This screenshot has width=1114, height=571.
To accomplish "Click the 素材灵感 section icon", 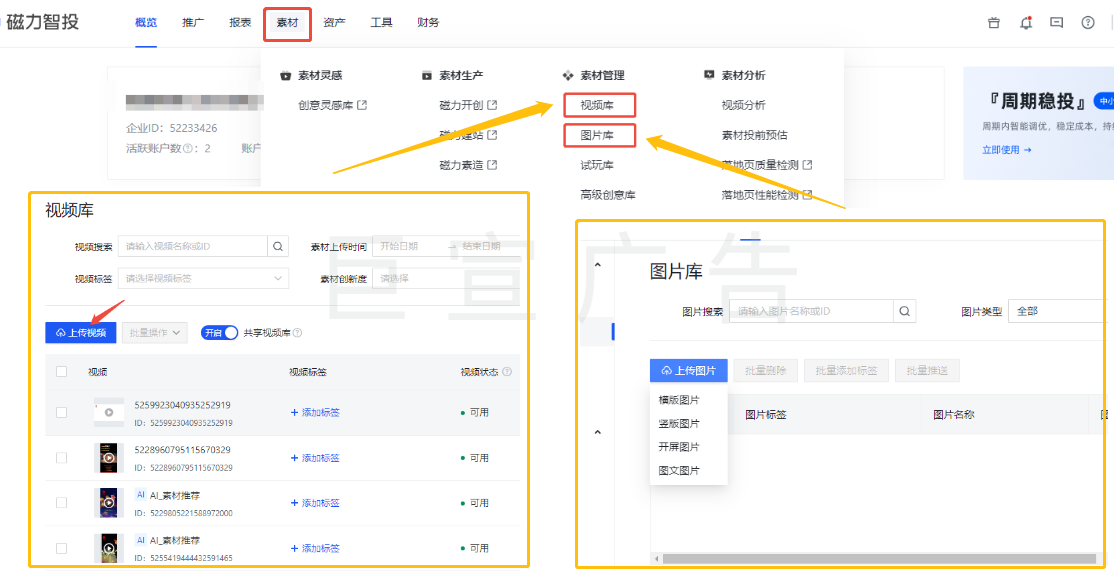I will coord(286,75).
